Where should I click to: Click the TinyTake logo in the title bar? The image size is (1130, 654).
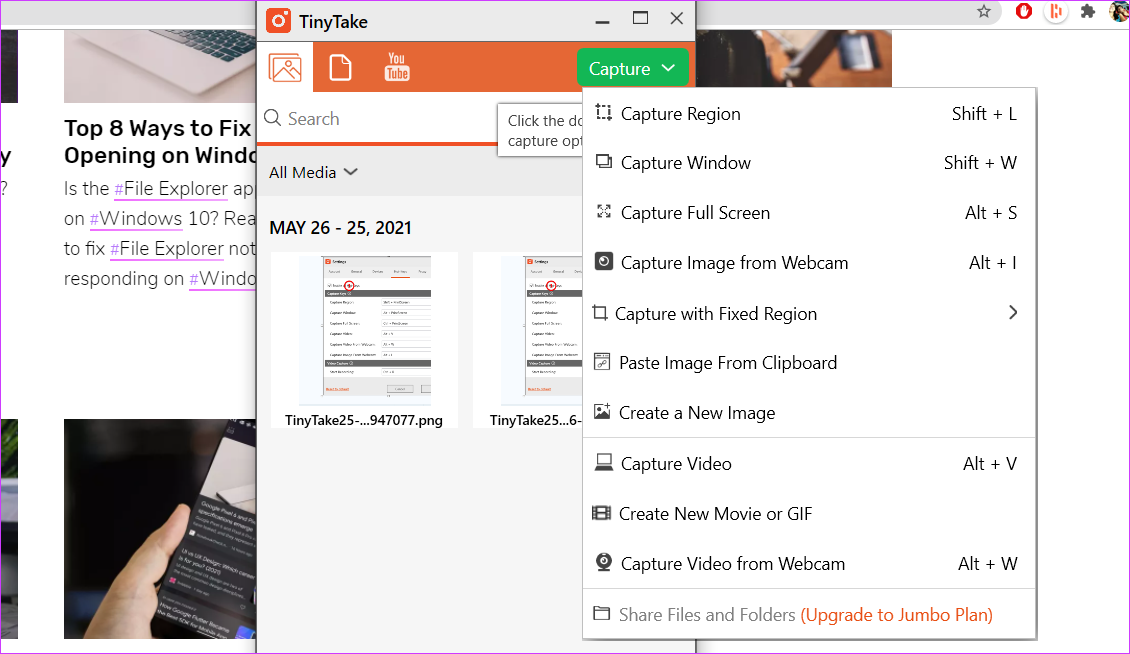tap(279, 21)
